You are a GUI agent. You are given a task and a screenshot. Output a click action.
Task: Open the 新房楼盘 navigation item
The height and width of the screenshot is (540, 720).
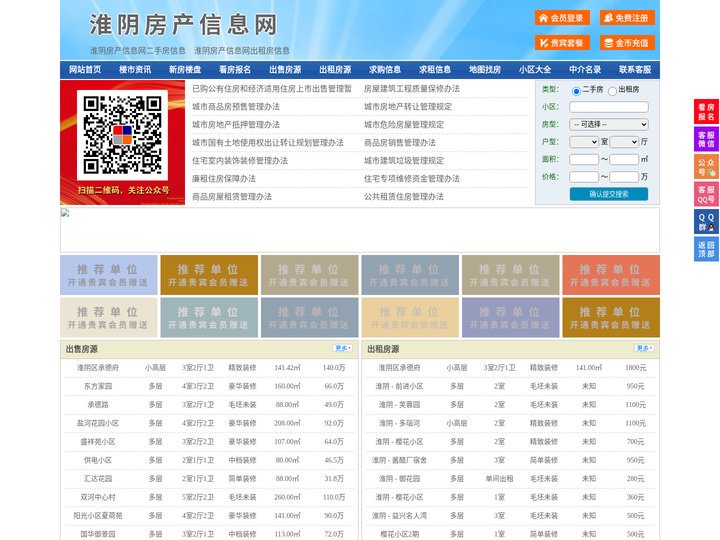[x=185, y=70]
